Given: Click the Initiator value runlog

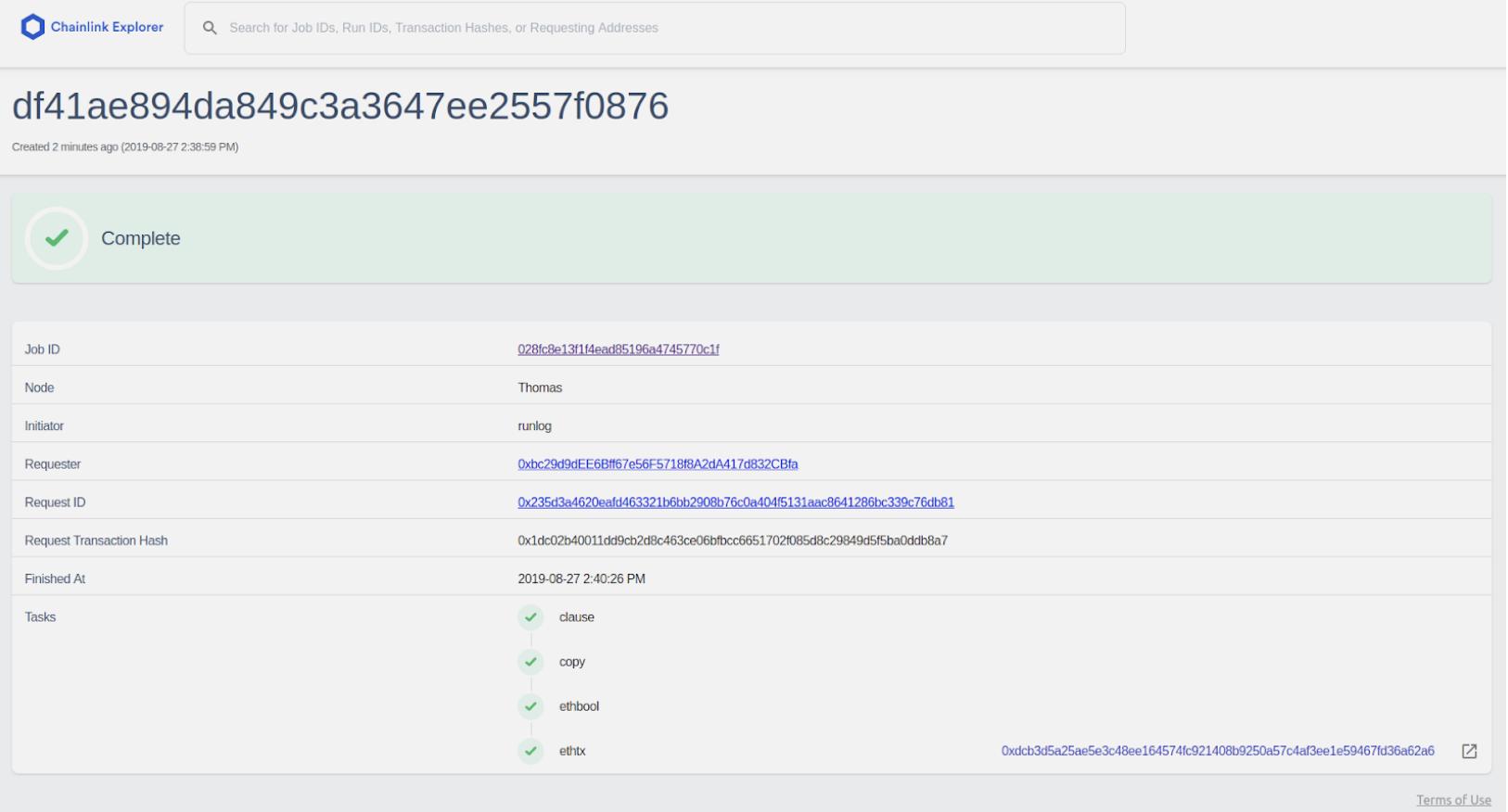Looking at the screenshot, I should click(534, 426).
